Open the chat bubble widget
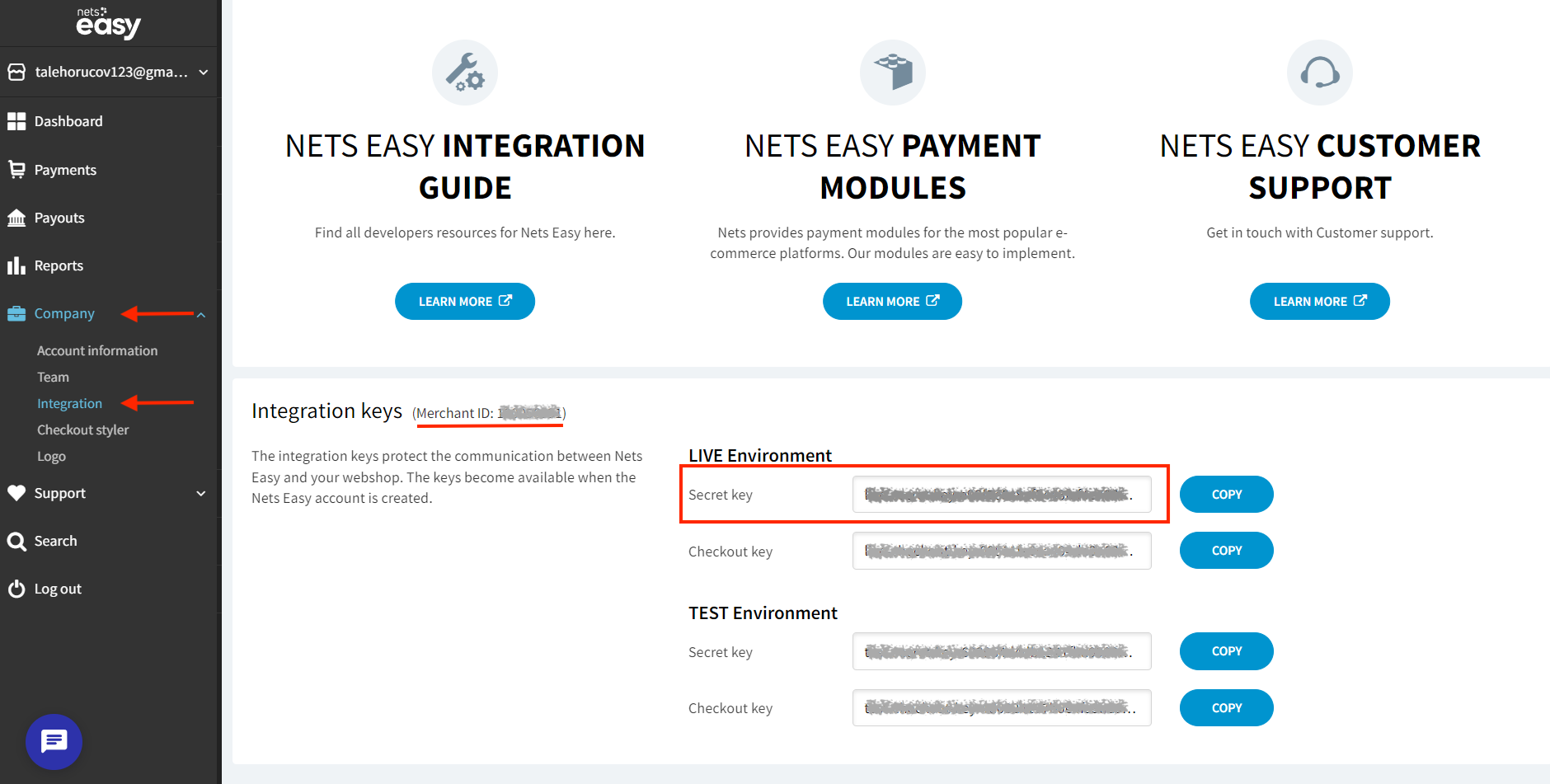 [54, 741]
